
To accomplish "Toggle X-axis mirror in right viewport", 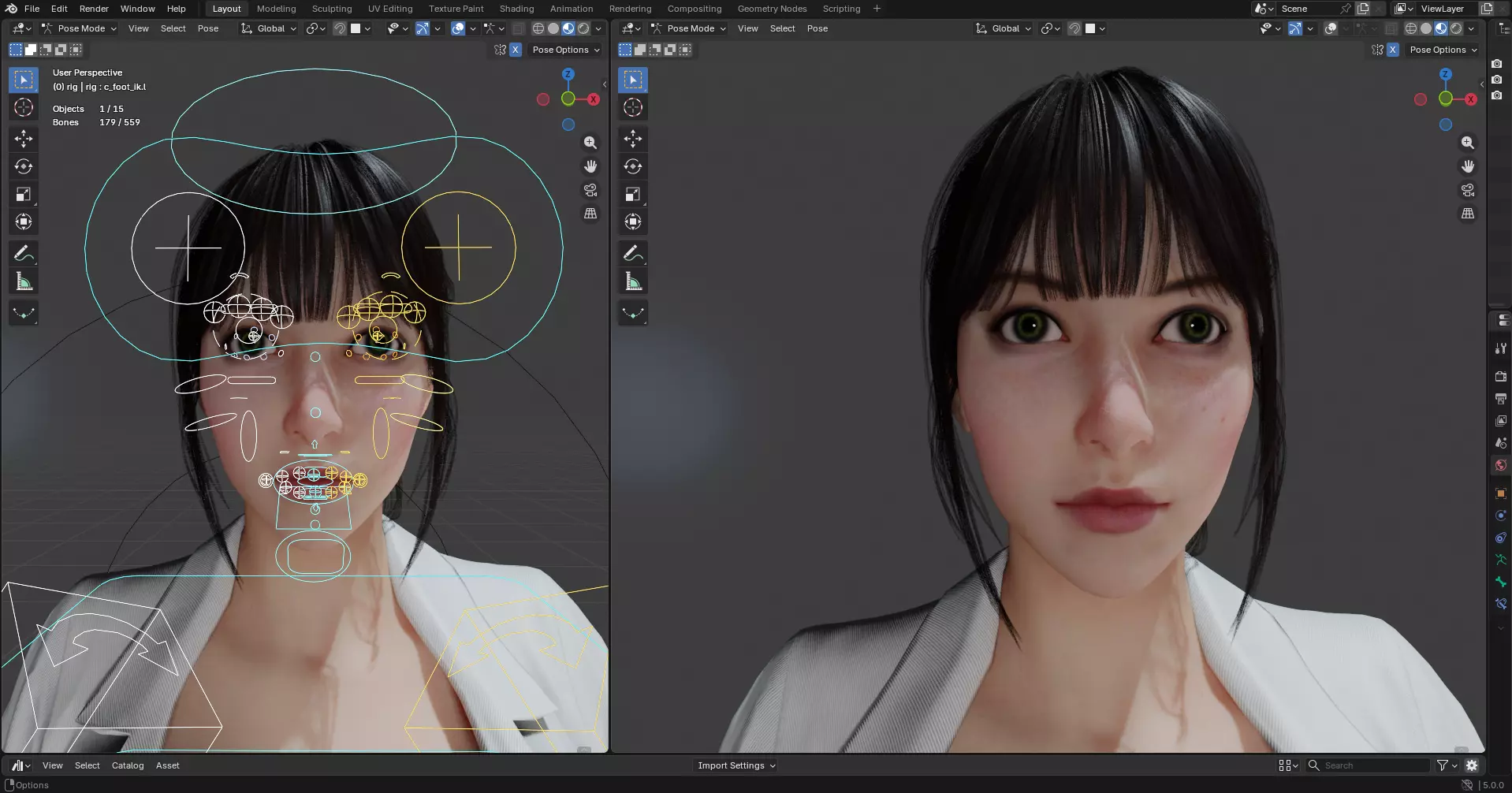I will (1393, 50).
